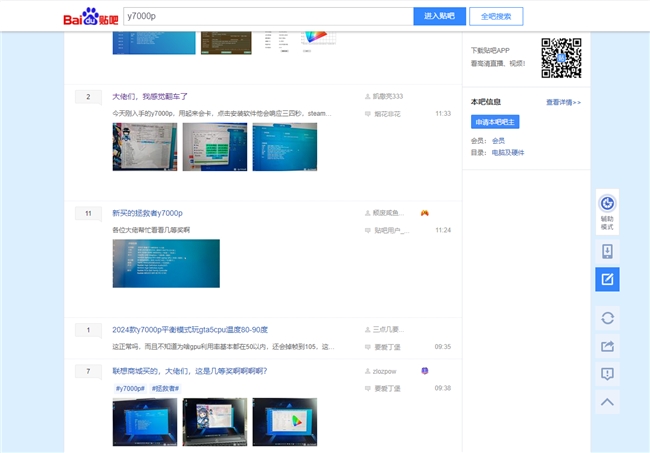Open post 新买的拯救者y7000p
Viewport: 650px width, 453px height.
pyautogui.click(x=148, y=213)
